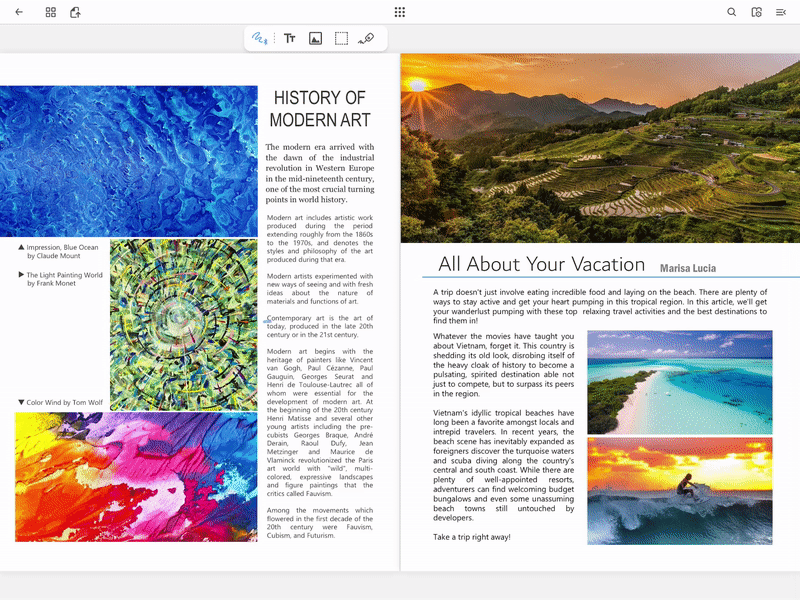Image resolution: width=800 pixels, height=600 pixels.
Task: Open the page thumbnails grid view
Action: coord(51,12)
